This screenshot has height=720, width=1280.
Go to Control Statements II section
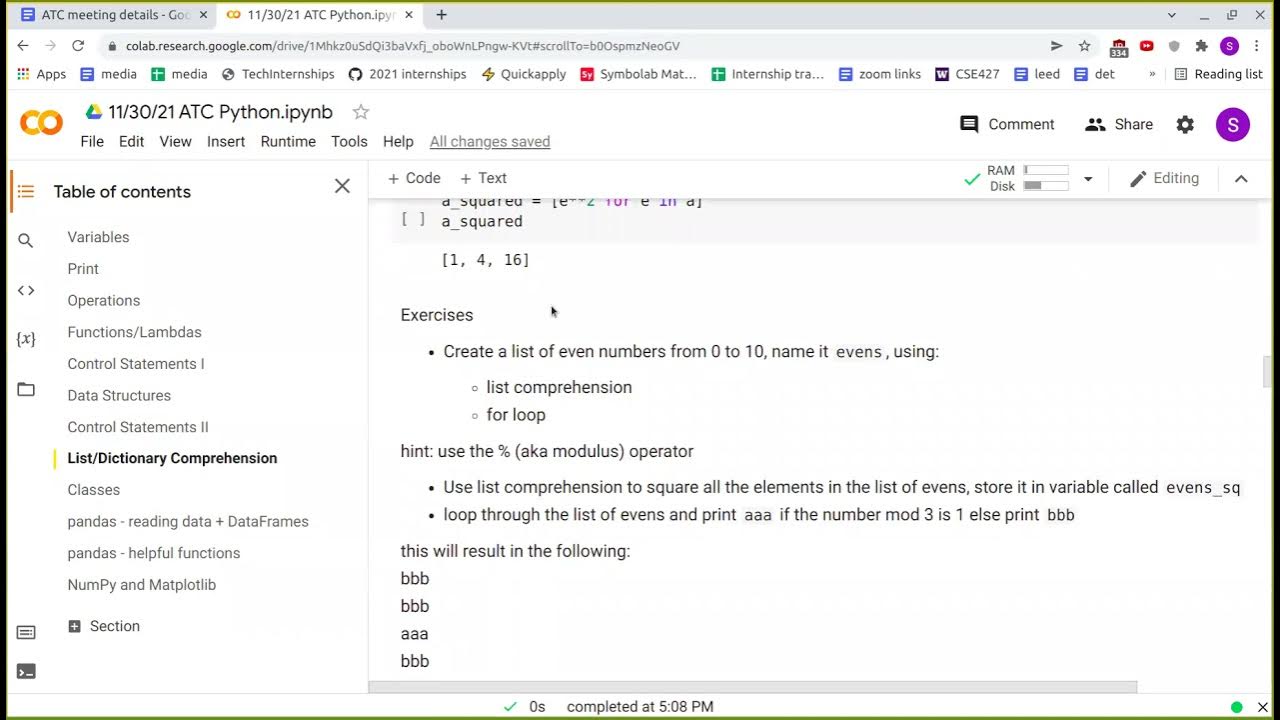coord(138,427)
